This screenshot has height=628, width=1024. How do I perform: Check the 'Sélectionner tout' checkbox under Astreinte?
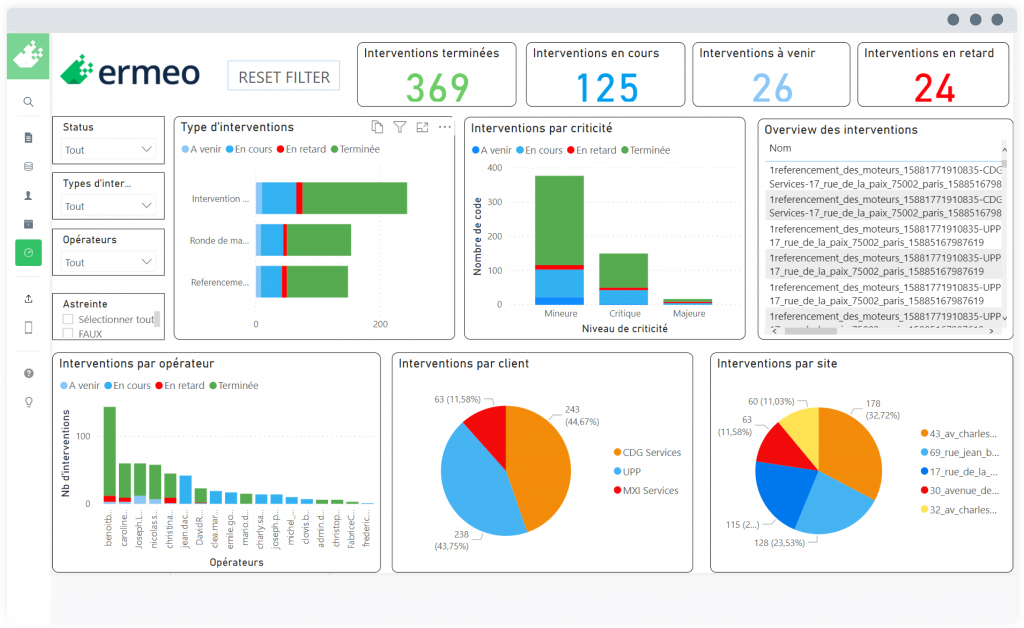68,319
